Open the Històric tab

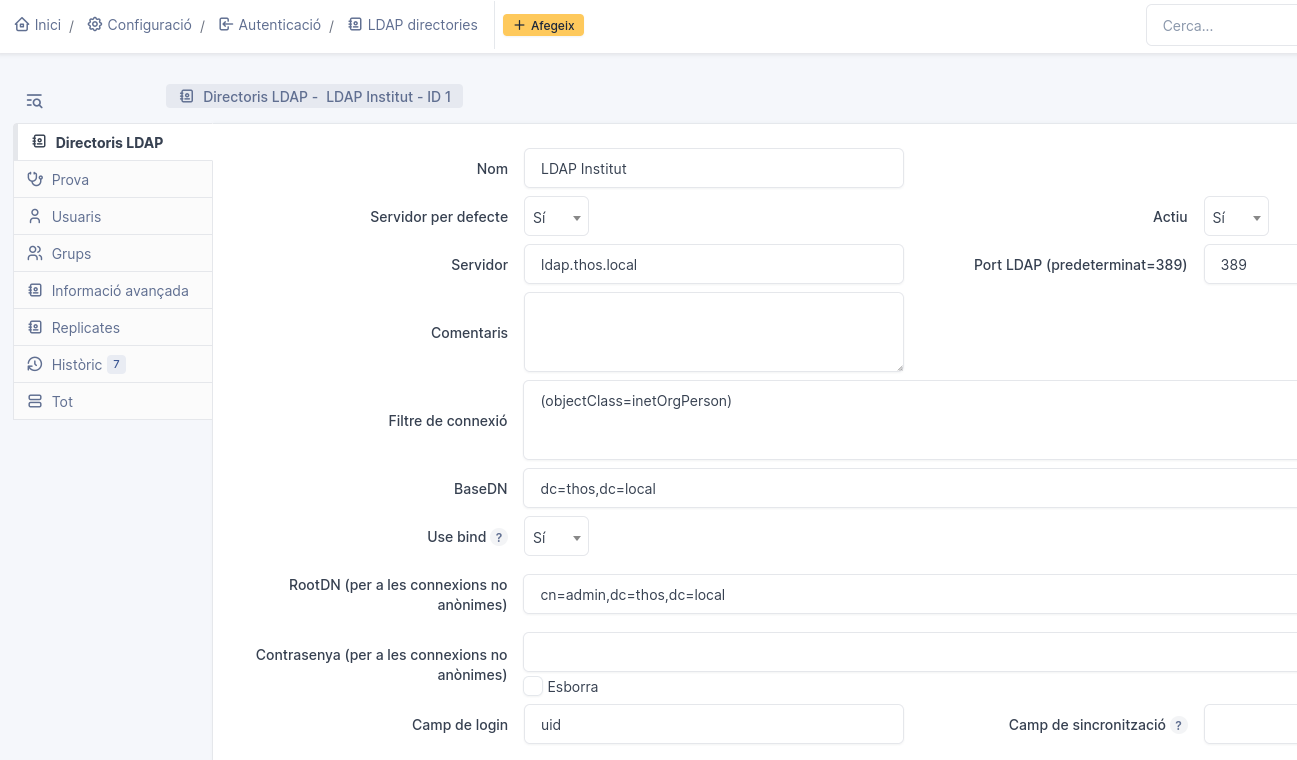(113, 365)
